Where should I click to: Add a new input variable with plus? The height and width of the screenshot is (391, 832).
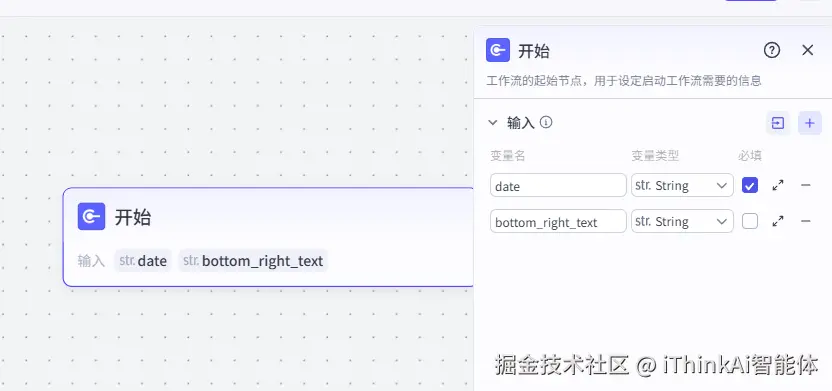point(810,123)
